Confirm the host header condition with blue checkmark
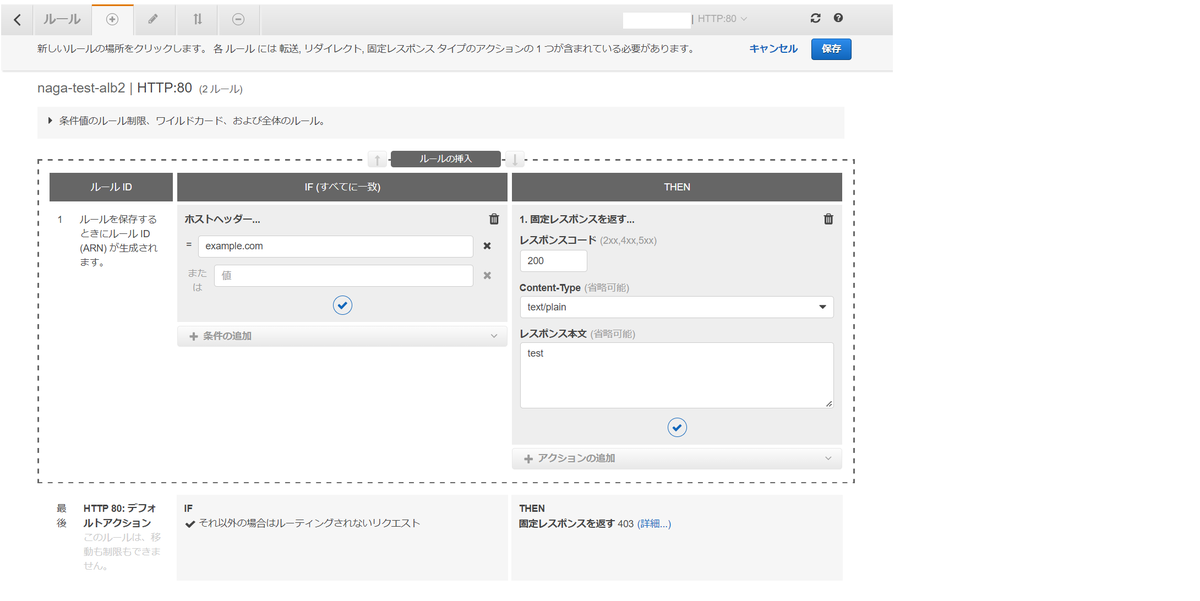The width and height of the screenshot is (1200, 601). tap(342, 304)
